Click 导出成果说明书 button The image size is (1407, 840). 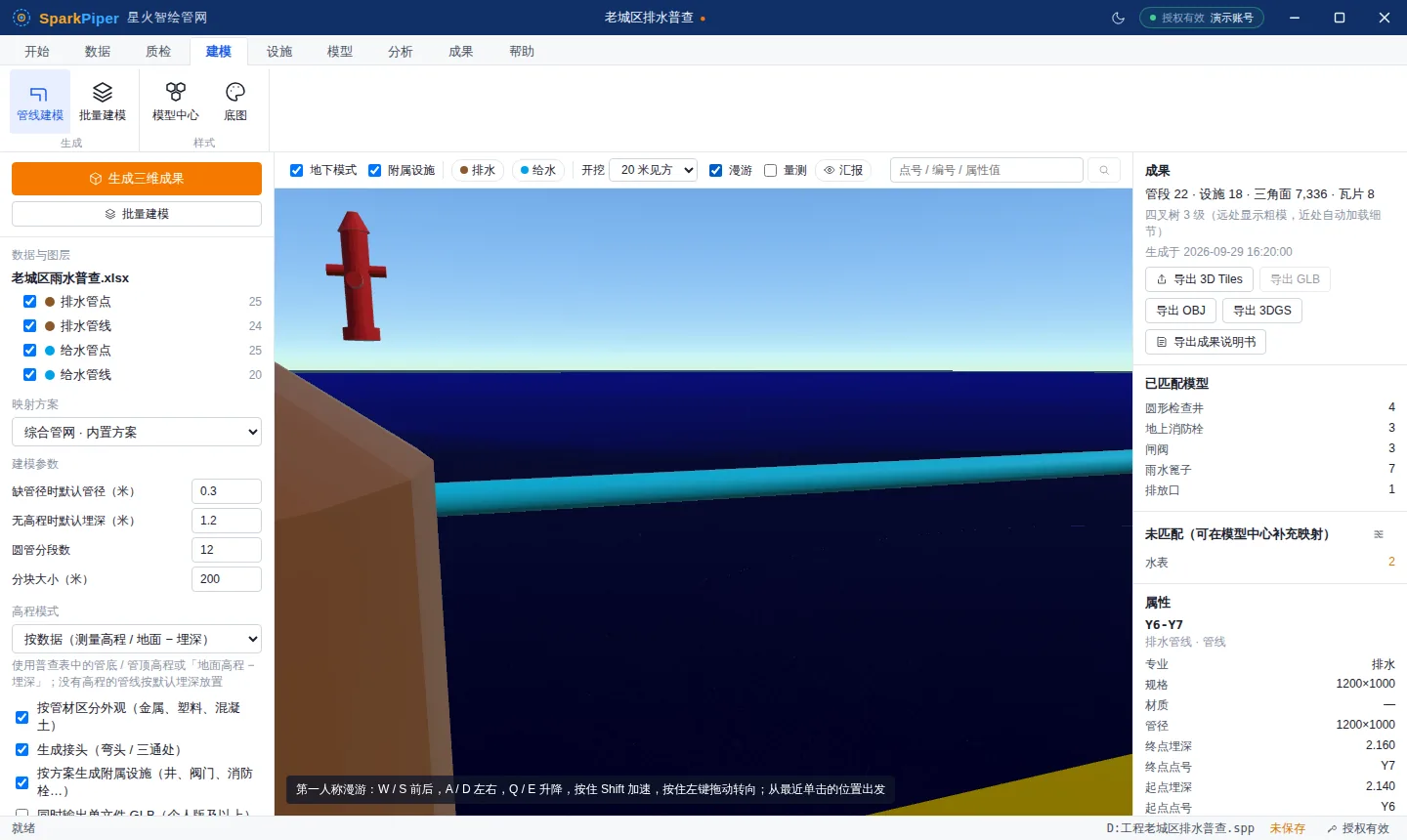1206,342
